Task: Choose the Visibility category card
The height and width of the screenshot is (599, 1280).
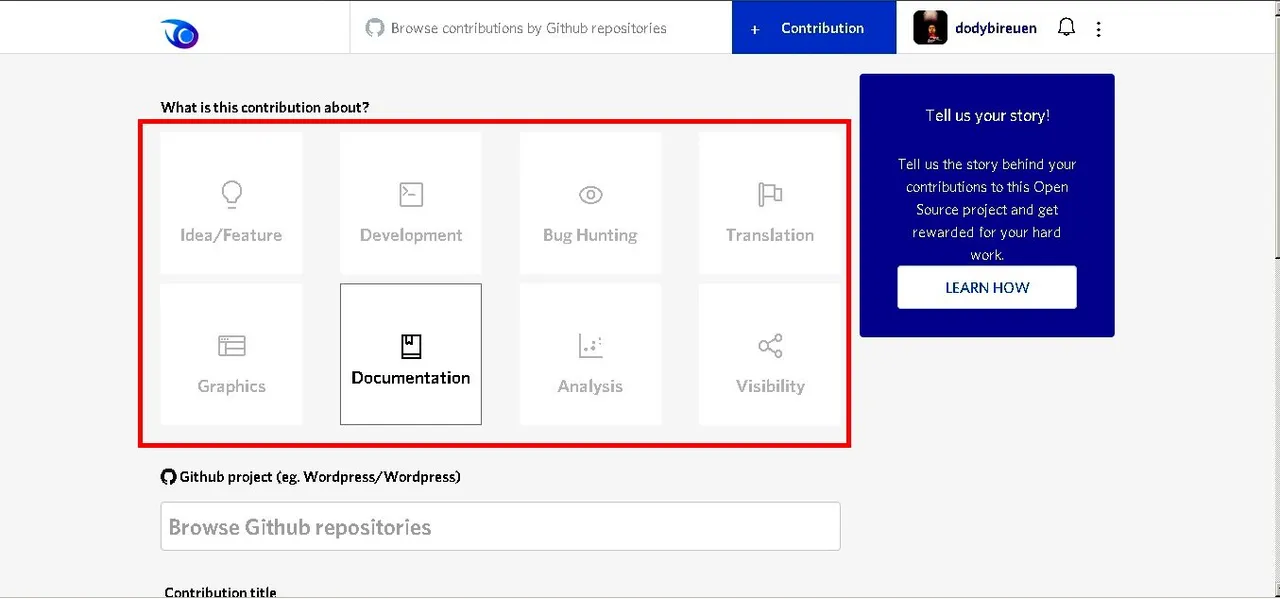Action: pyautogui.click(x=770, y=354)
